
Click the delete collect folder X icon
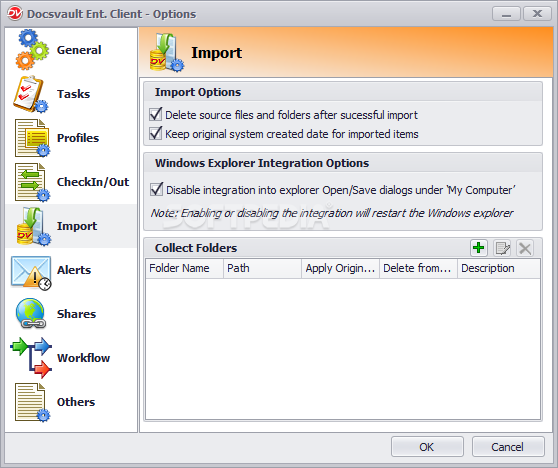525,248
